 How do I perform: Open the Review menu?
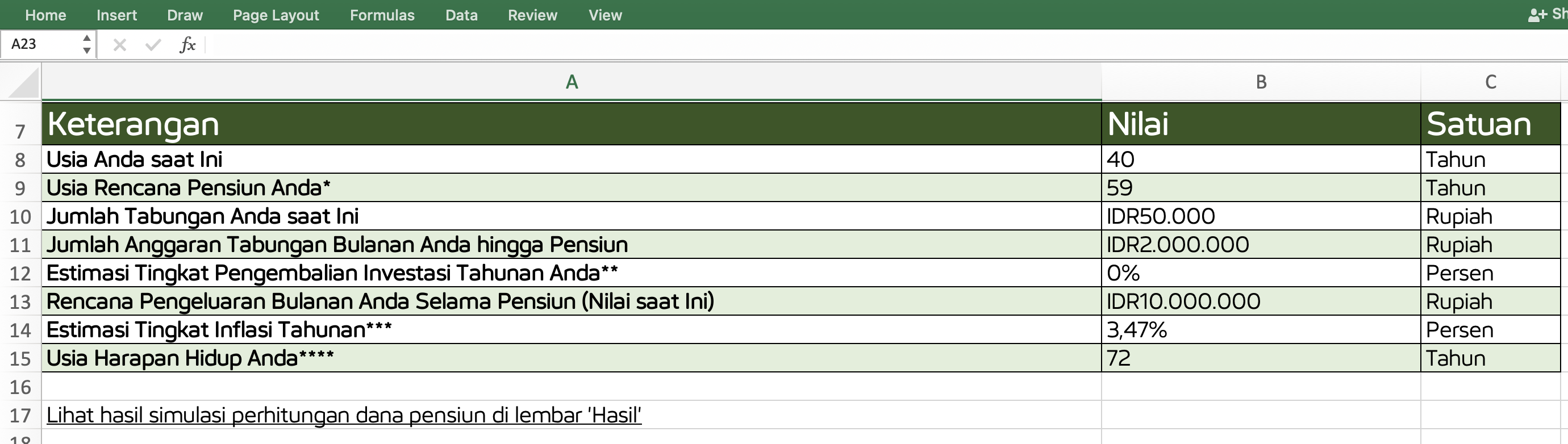532,15
